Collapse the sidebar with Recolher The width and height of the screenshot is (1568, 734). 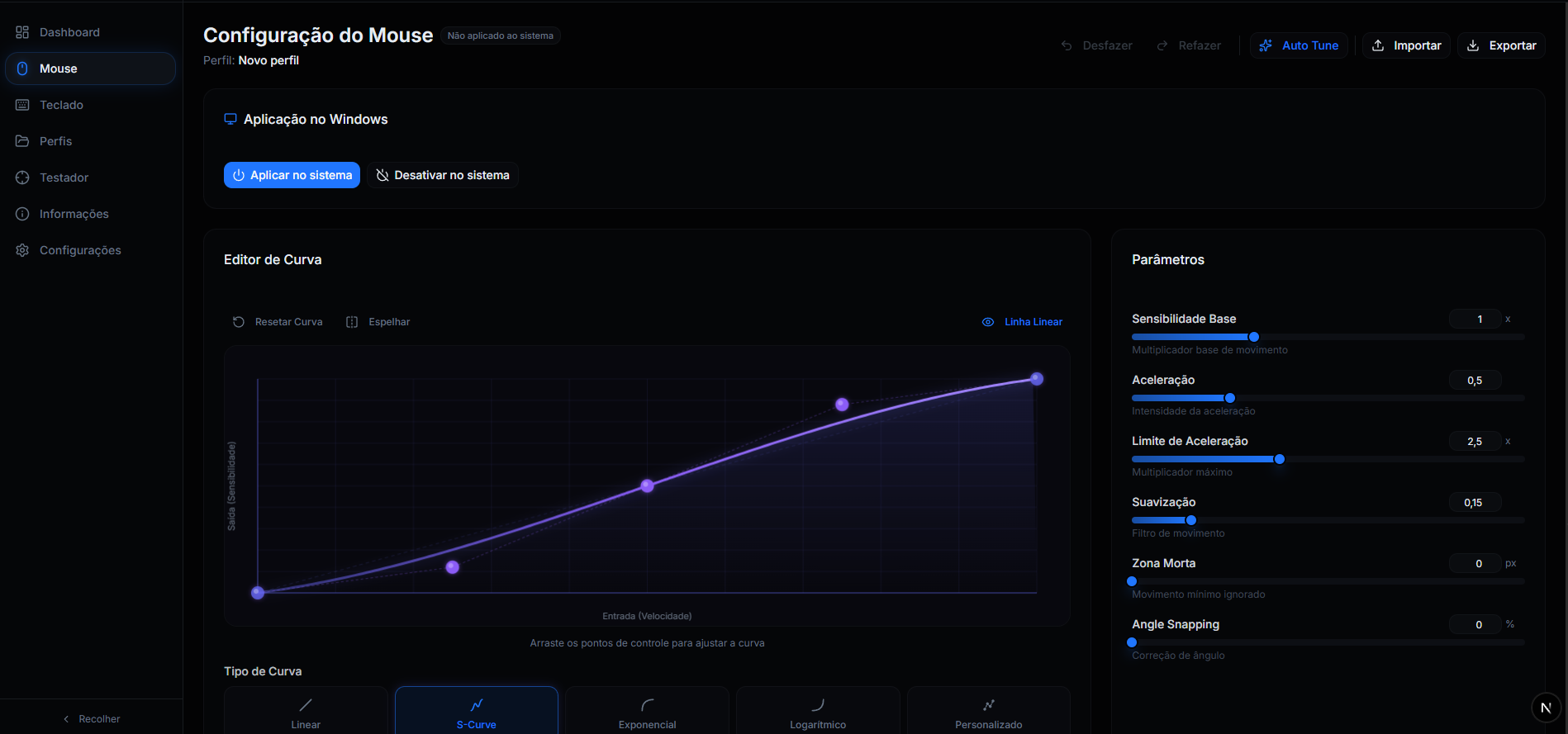point(91,719)
